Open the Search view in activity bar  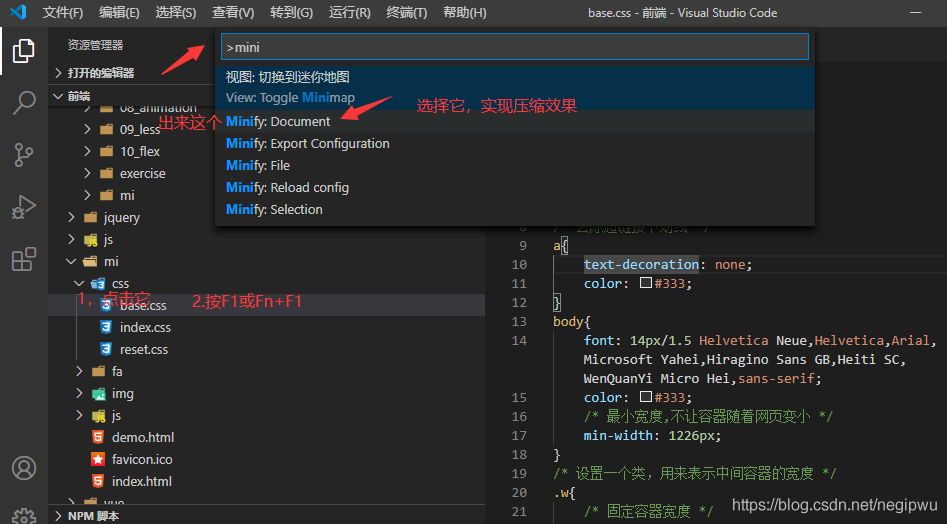pos(24,103)
